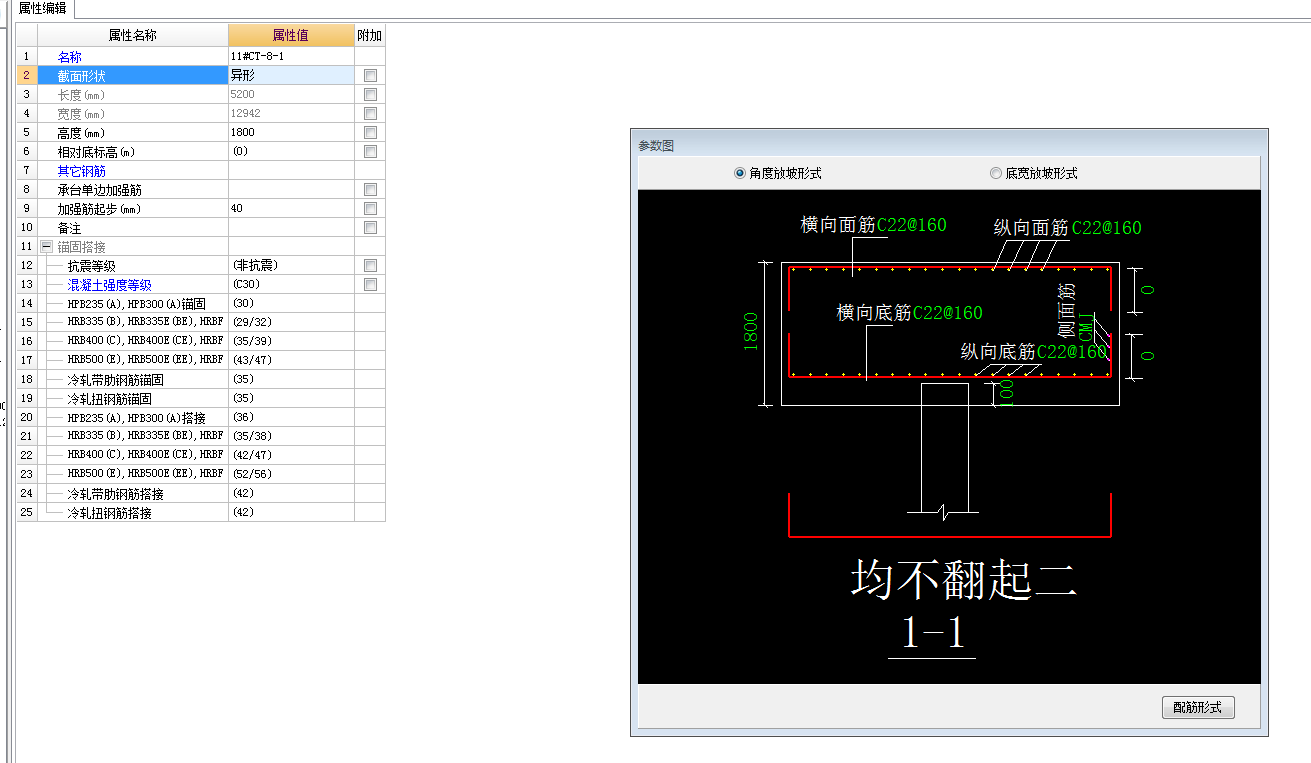
Task: Click the 混凝土强度等级 property label
Action: (x=110, y=285)
